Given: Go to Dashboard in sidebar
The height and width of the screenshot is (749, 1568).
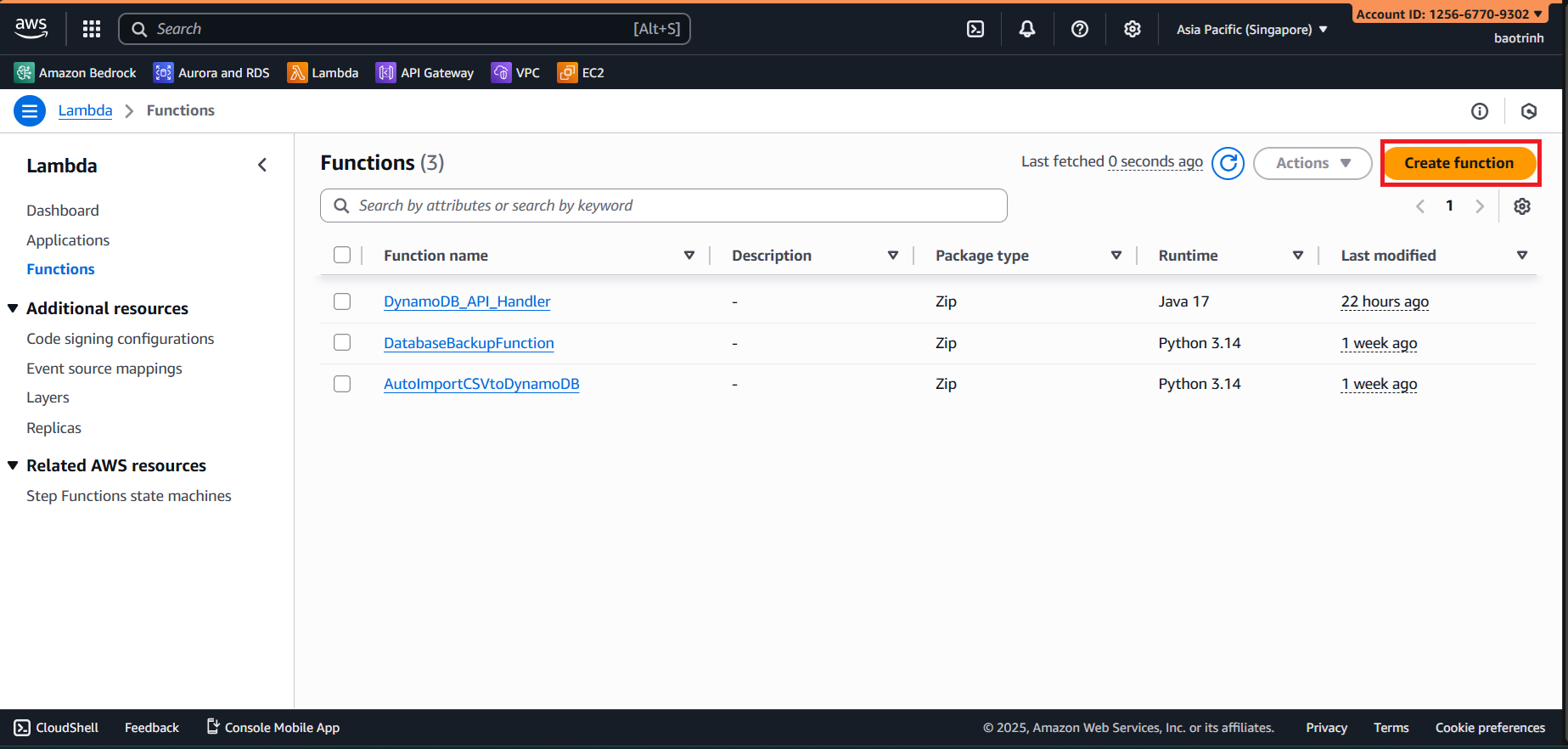Looking at the screenshot, I should coord(63,211).
